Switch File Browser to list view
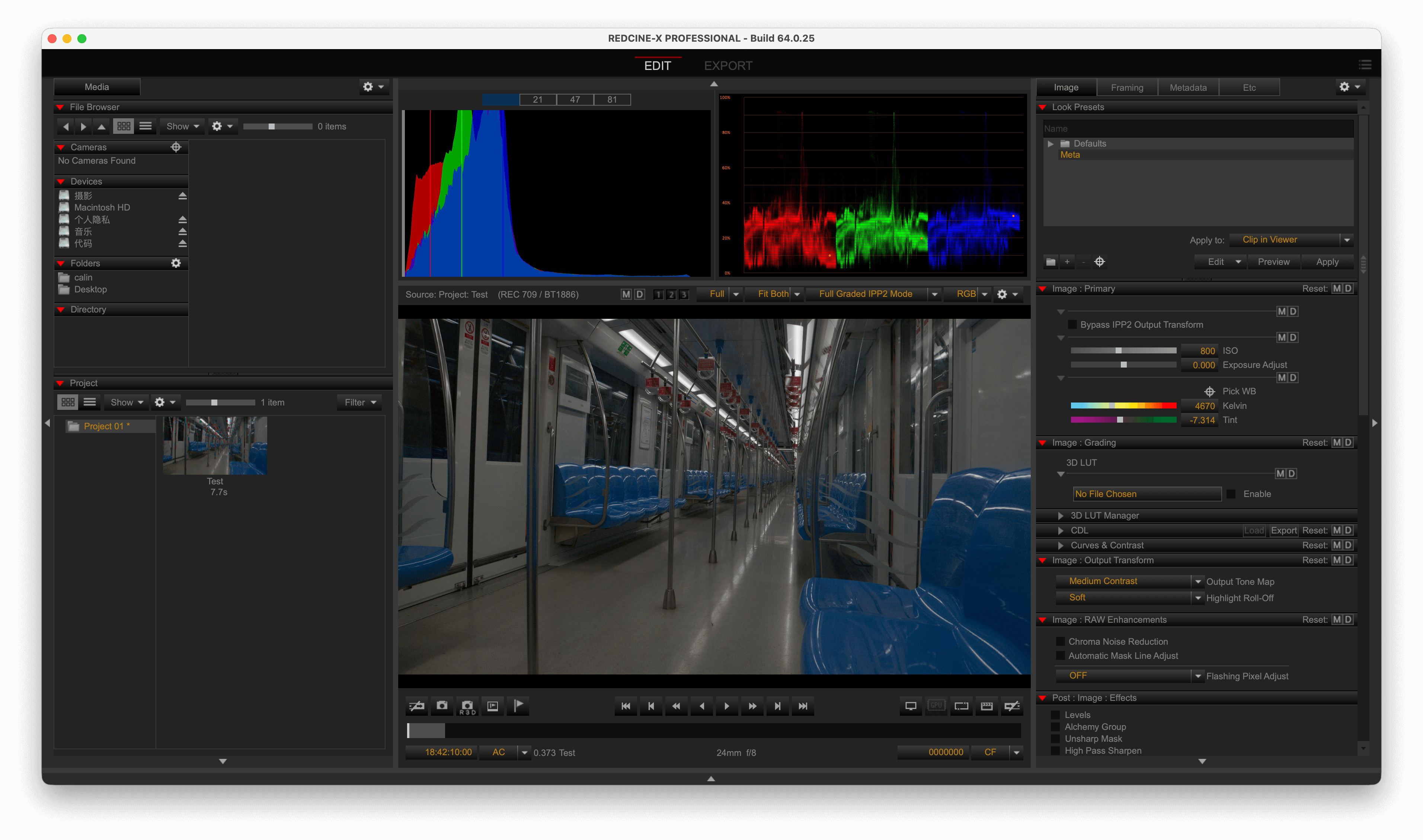 (x=146, y=126)
